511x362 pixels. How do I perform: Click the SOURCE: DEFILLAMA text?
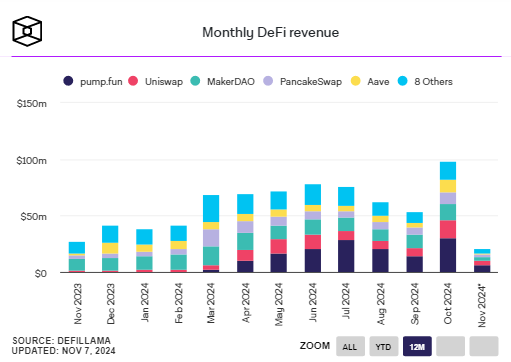tap(61, 341)
